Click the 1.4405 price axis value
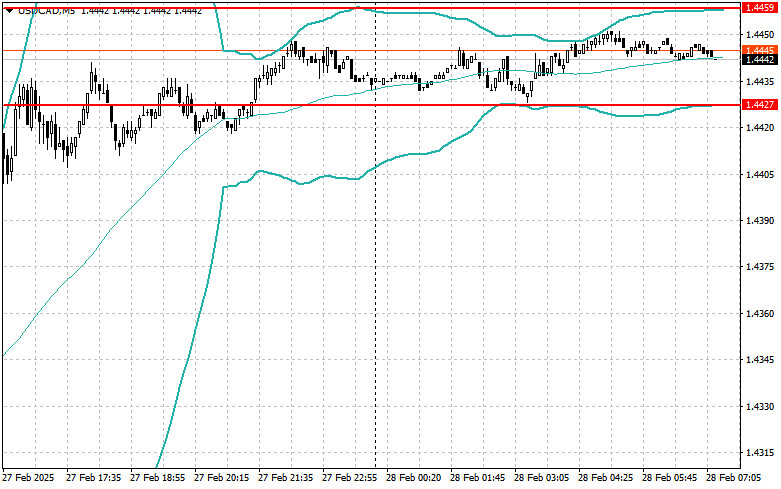 click(760, 174)
